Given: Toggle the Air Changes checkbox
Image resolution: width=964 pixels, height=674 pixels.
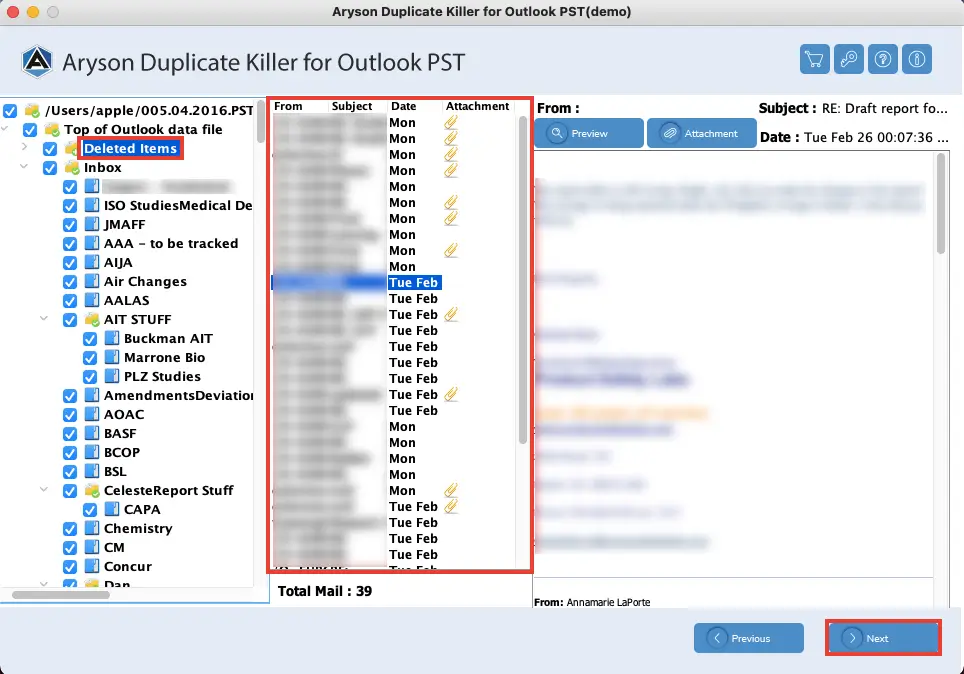Looking at the screenshot, I should [x=70, y=282].
